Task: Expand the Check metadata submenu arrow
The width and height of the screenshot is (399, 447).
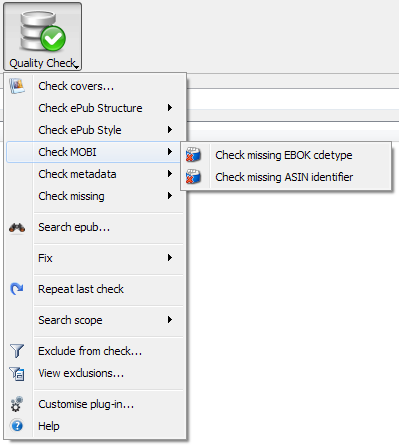Action: point(170,174)
